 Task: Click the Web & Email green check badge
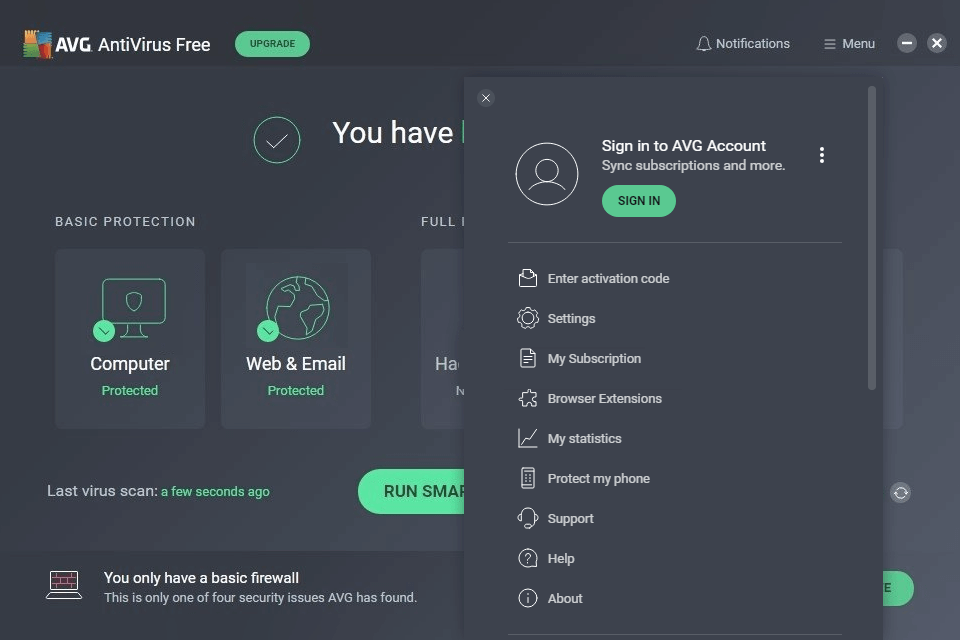[x=268, y=331]
